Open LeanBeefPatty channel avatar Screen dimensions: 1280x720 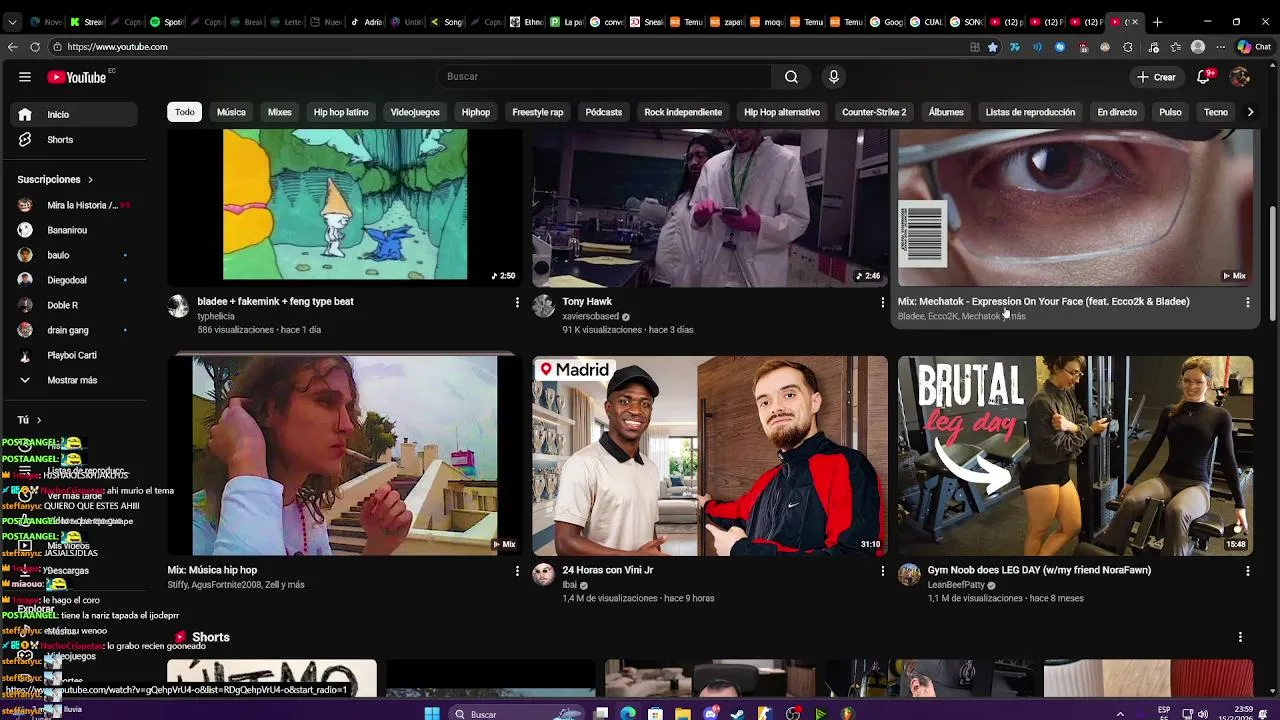pyautogui.click(x=909, y=574)
